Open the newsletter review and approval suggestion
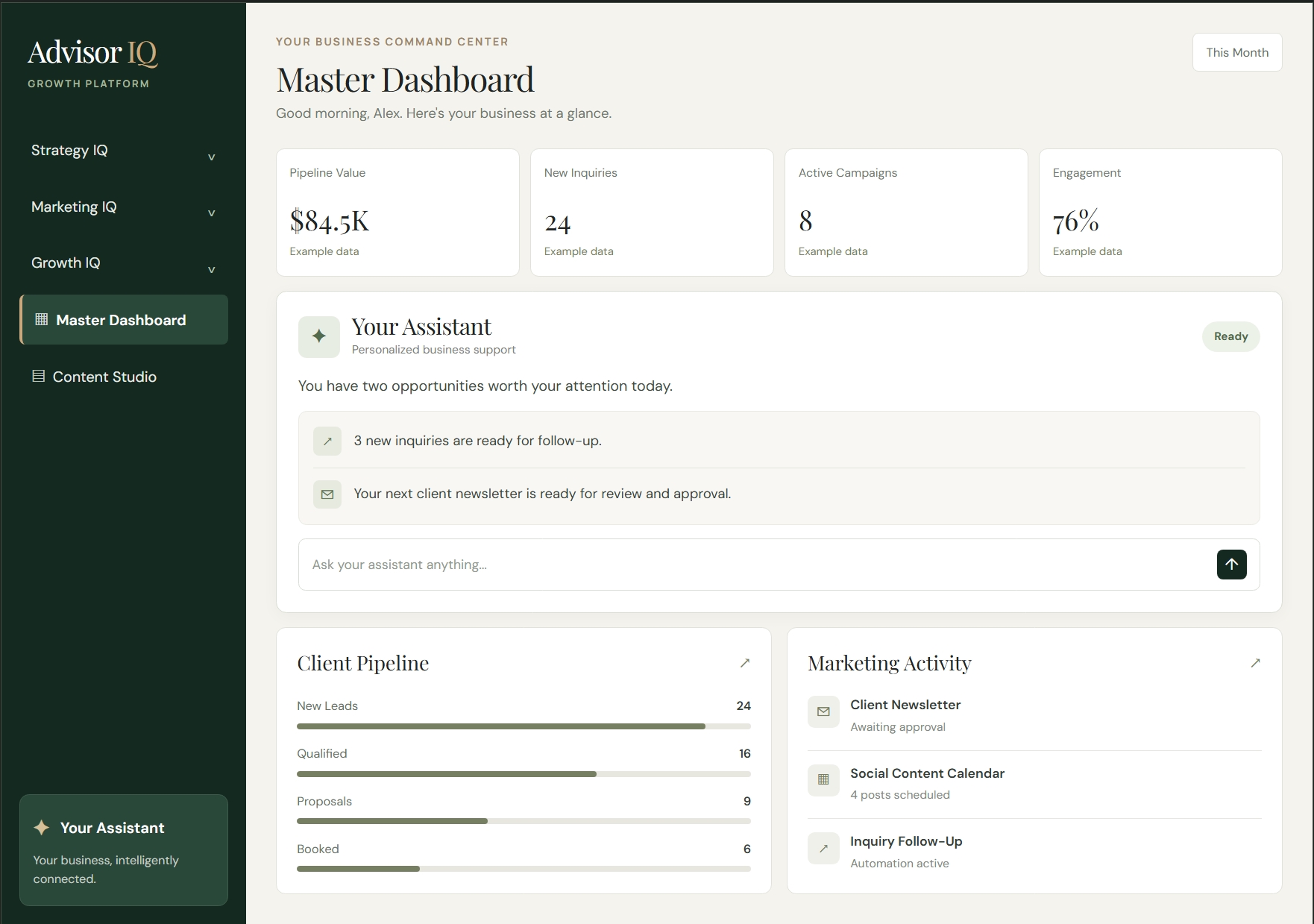 (x=779, y=494)
